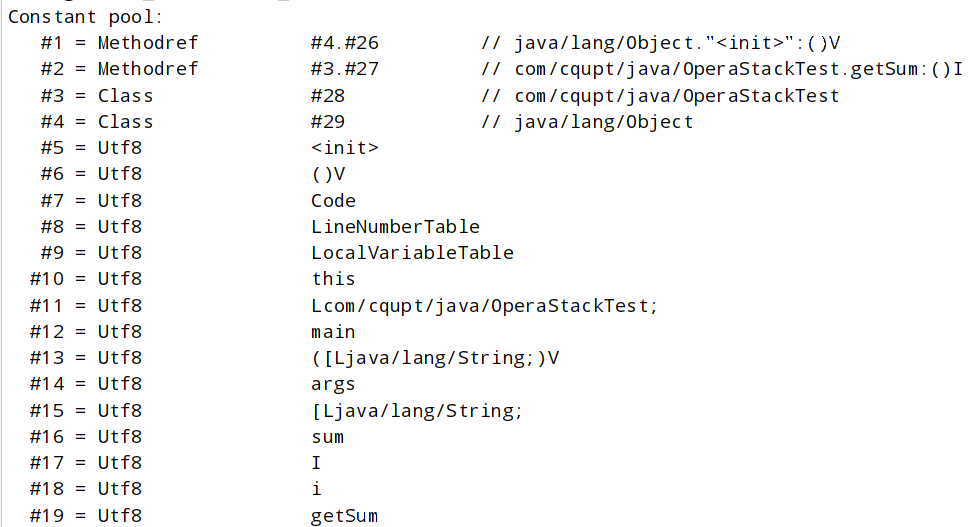Image resolution: width=977 pixels, height=527 pixels.
Task: Select the '#28' class index value
Action: [x=328, y=96]
